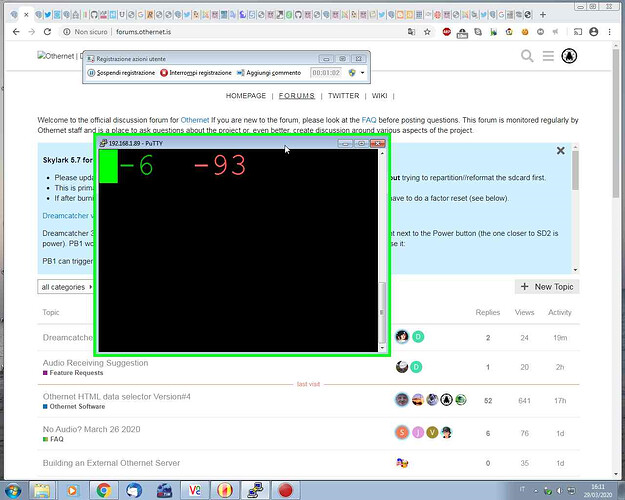Open the translate page icon in address bar
625x500 pixels.
point(411,32)
